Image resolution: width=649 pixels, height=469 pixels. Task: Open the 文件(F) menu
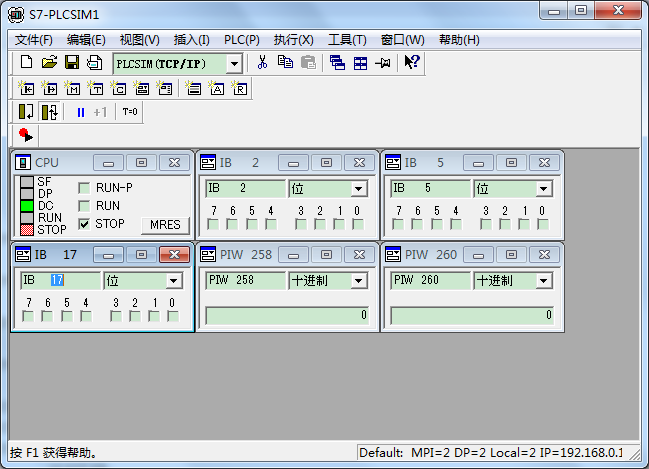click(34, 40)
